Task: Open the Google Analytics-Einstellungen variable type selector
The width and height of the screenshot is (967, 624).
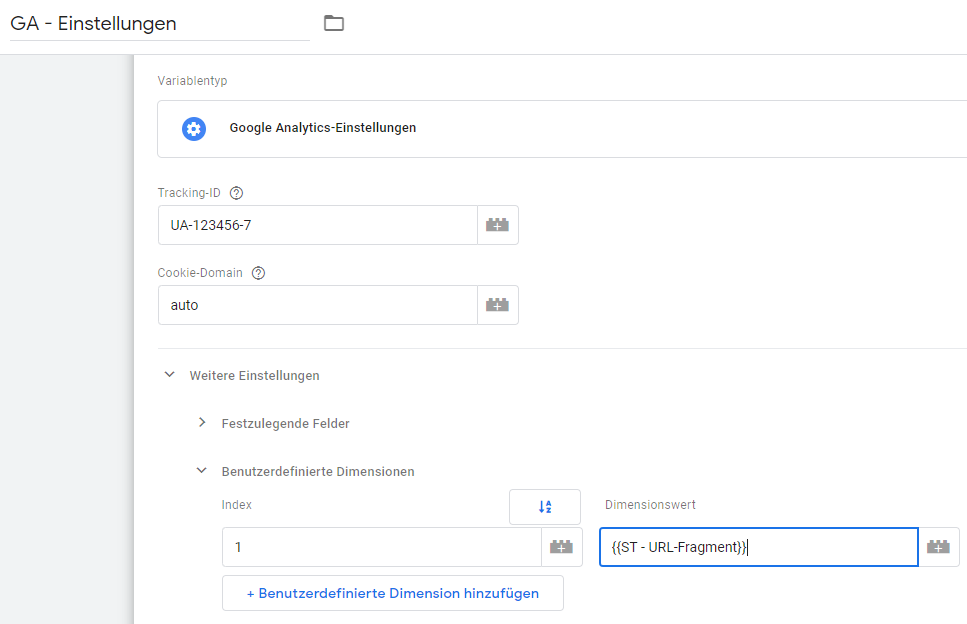Action: point(562,129)
